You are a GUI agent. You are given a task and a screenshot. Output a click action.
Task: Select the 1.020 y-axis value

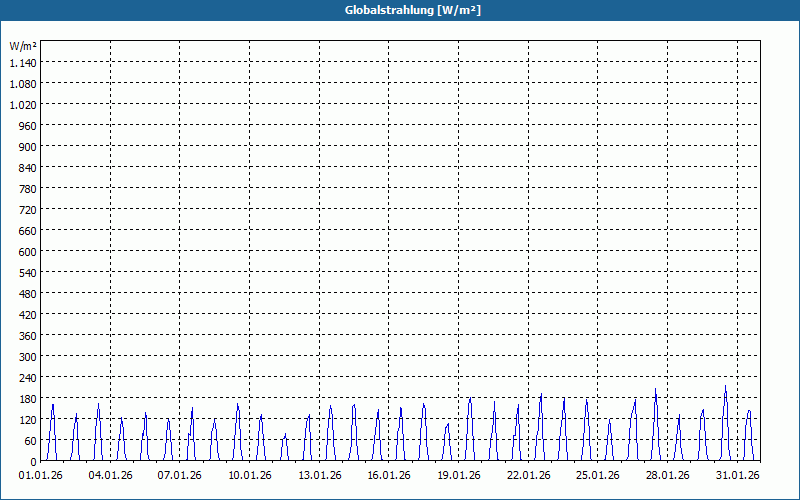[23, 105]
